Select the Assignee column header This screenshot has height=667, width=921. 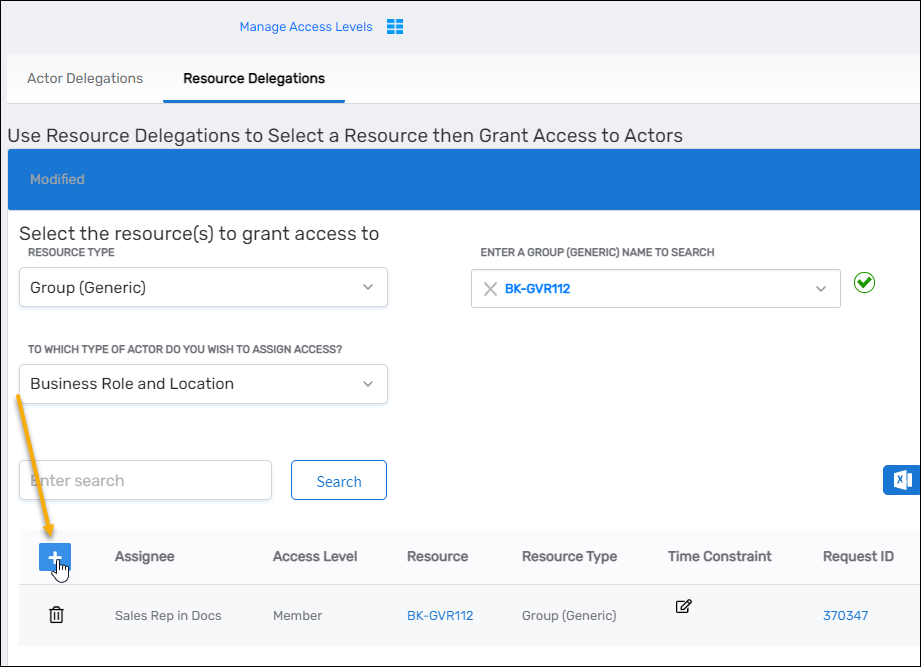coord(143,557)
